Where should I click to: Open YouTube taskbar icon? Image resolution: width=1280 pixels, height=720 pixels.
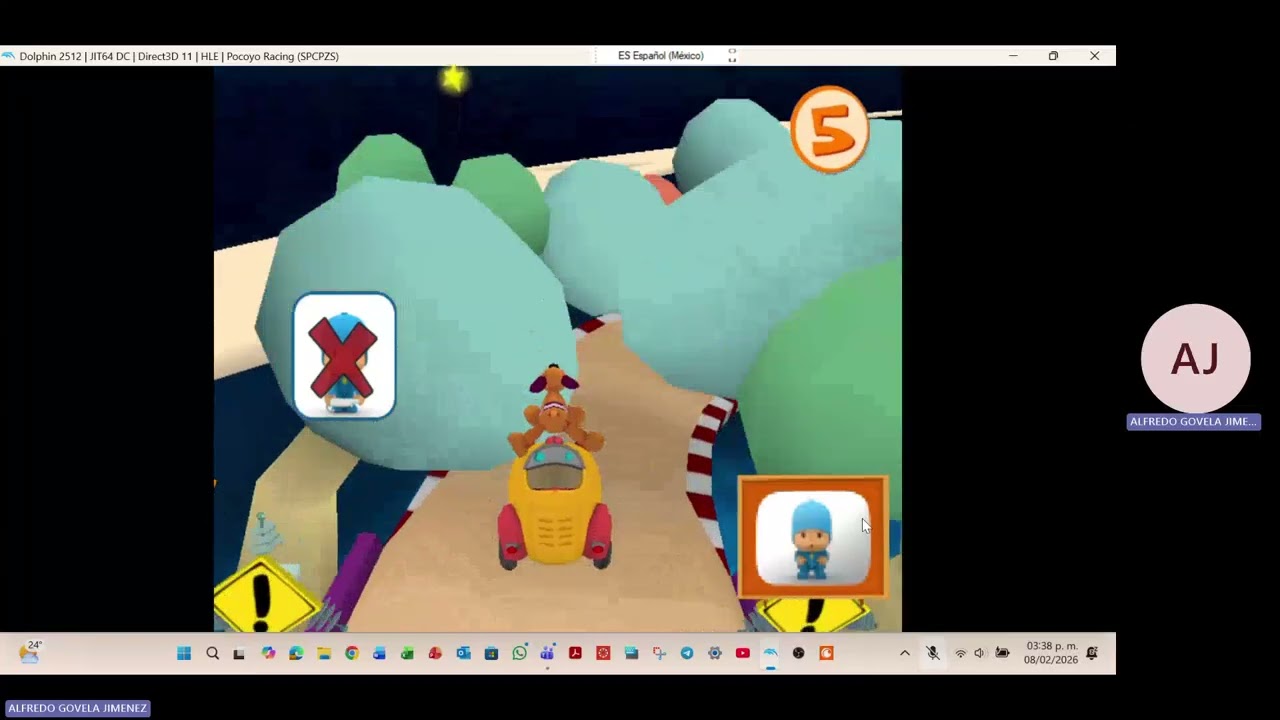742,653
